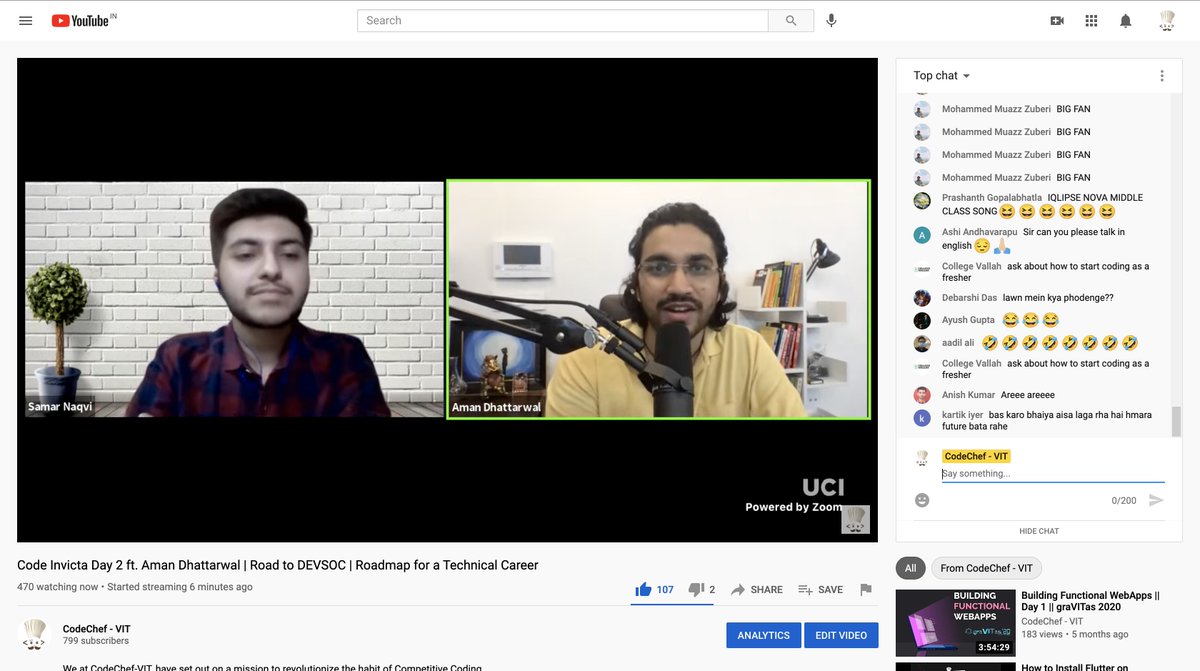Open the YouTube apps grid
The image size is (1200, 671).
pos(1091,20)
